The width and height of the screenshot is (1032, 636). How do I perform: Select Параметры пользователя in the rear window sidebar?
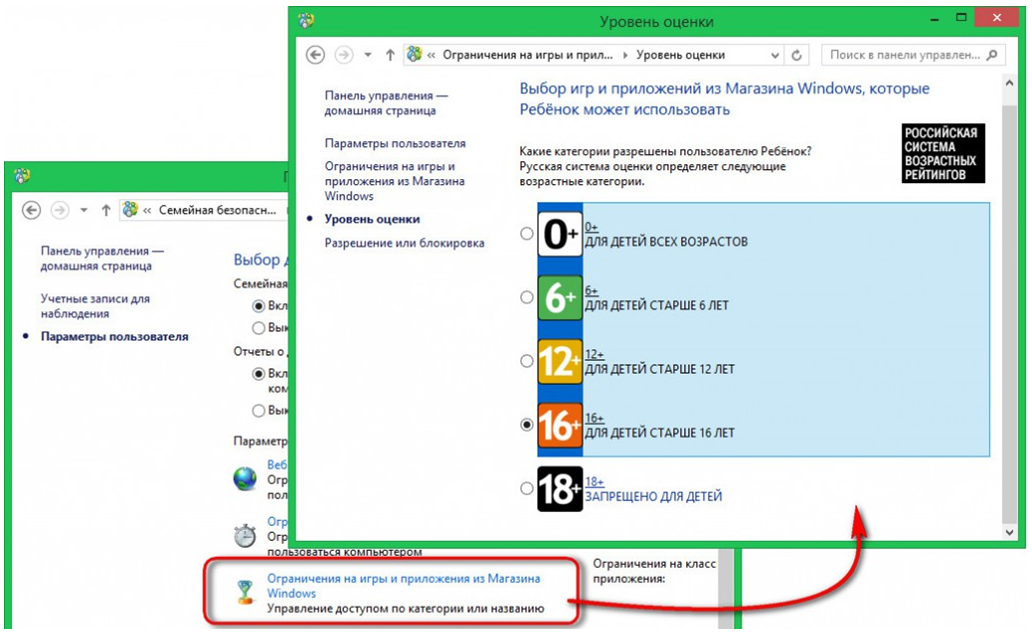[x=115, y=336]
